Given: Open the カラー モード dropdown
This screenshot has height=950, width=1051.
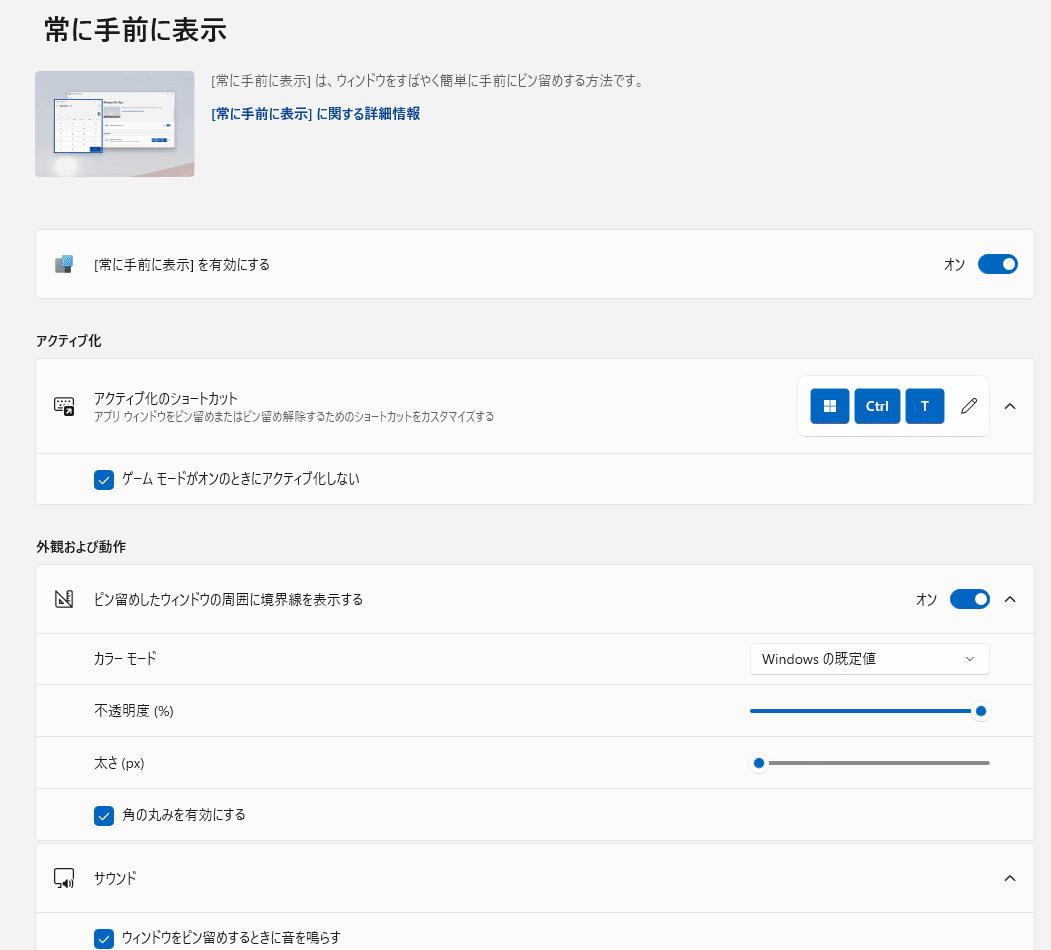Looking at the screenshot, I should (869, 659).
